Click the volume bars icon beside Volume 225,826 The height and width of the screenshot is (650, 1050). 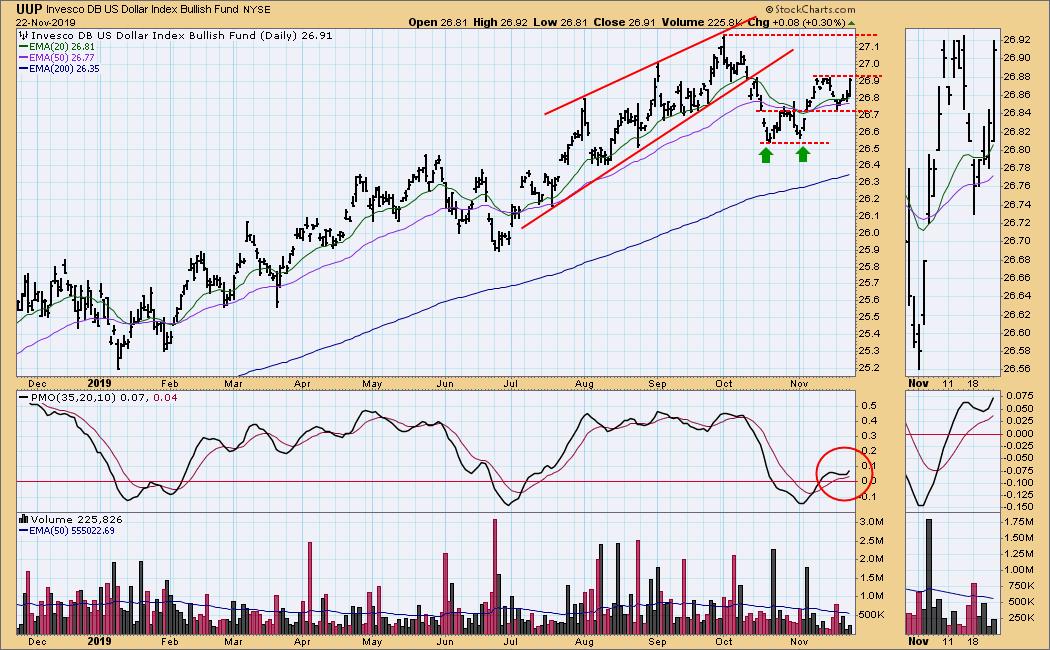click(23, 519)
